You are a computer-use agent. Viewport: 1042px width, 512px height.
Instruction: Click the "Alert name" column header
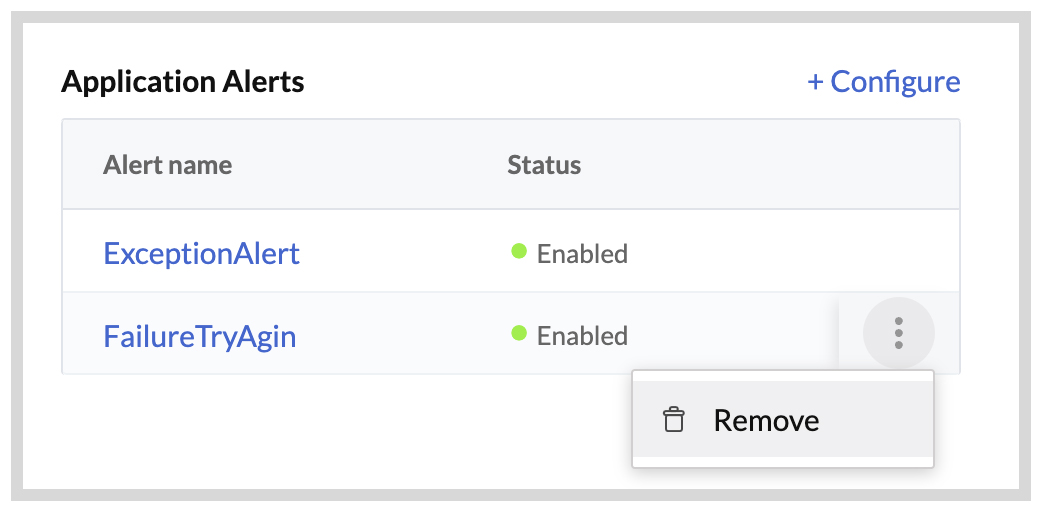(167, 165)
